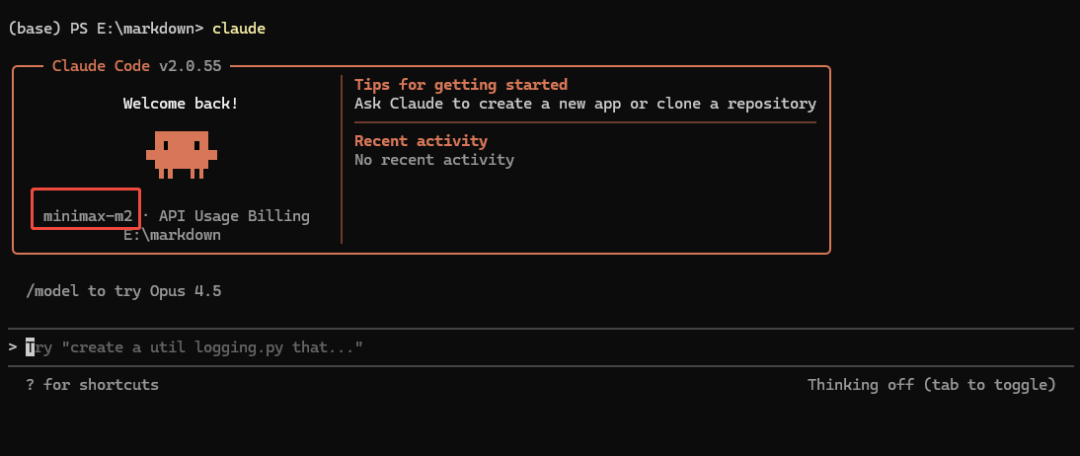Click 'No recent activity' text

(x=434, y=160)
